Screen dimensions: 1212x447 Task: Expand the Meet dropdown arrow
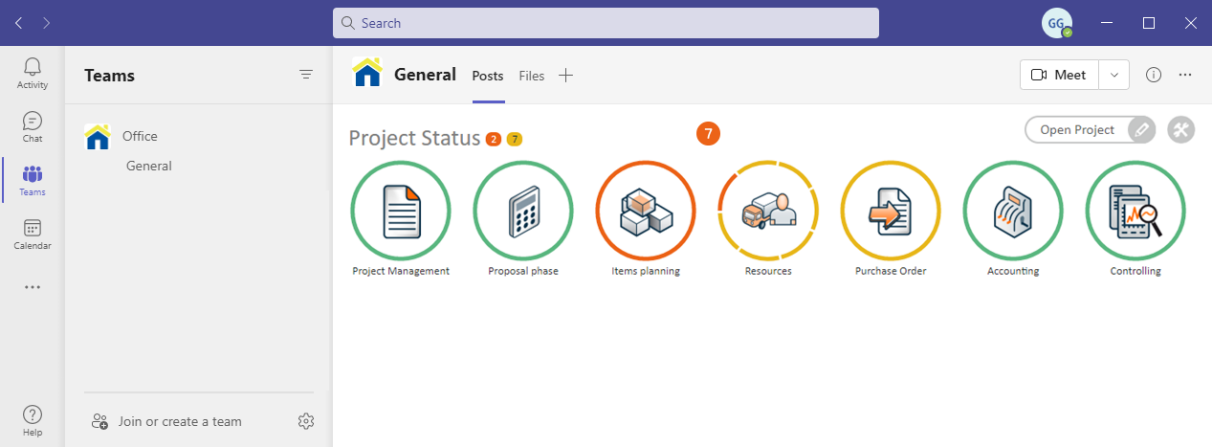point(1114,75)
